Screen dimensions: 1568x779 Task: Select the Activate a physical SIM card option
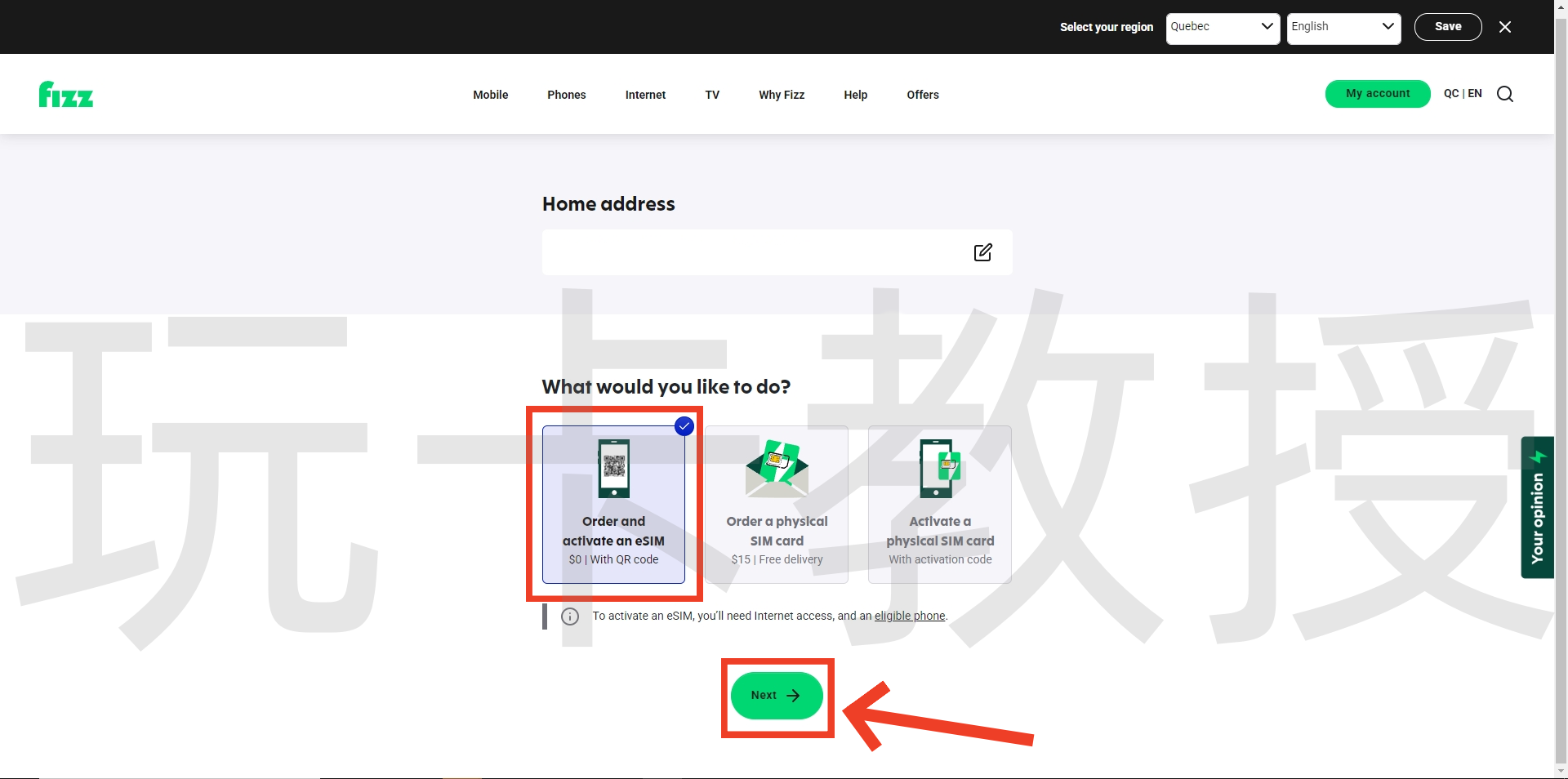(x=940, y=505)
